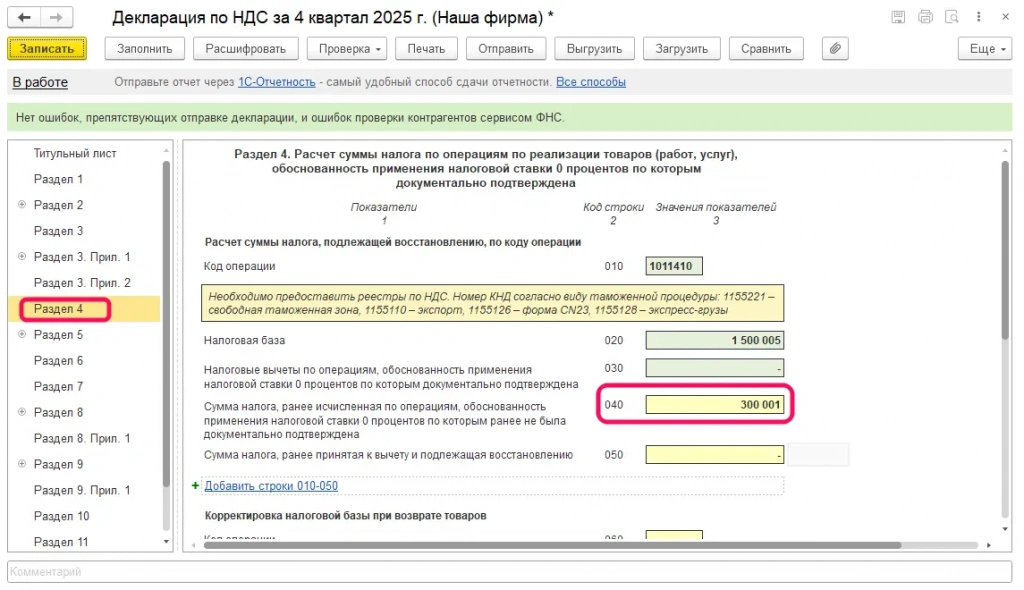Expand Раздел 8 tree node
The image size is (1024, 590).
pos(22,412)
